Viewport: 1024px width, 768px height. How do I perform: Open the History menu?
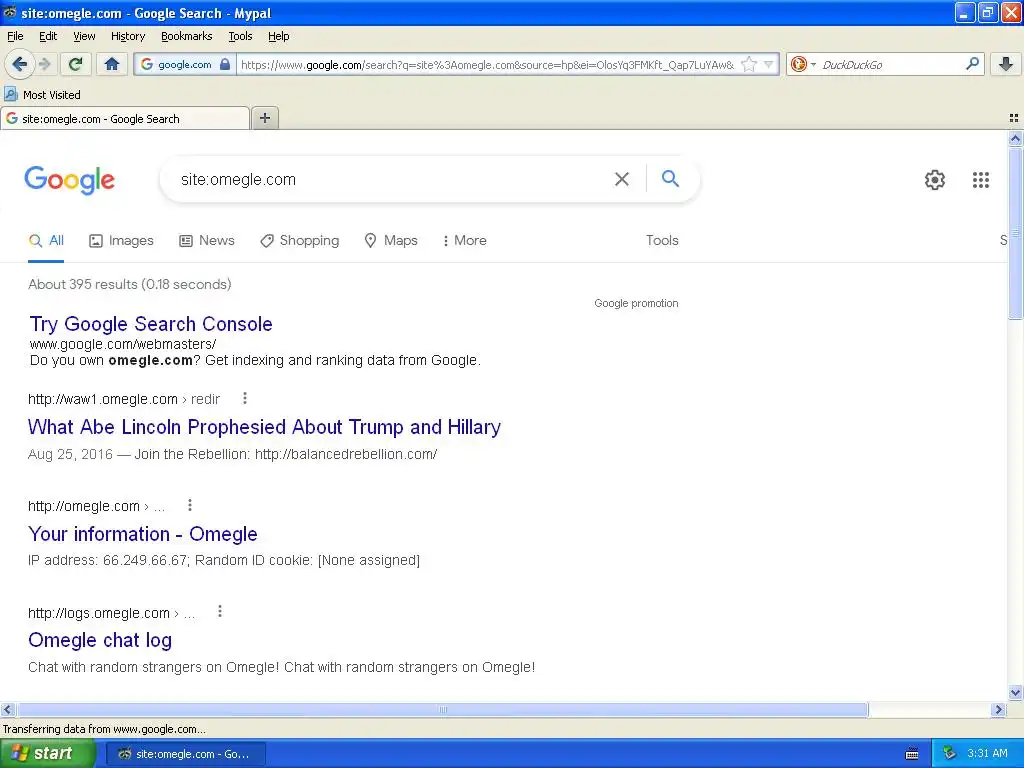[127, 36]
